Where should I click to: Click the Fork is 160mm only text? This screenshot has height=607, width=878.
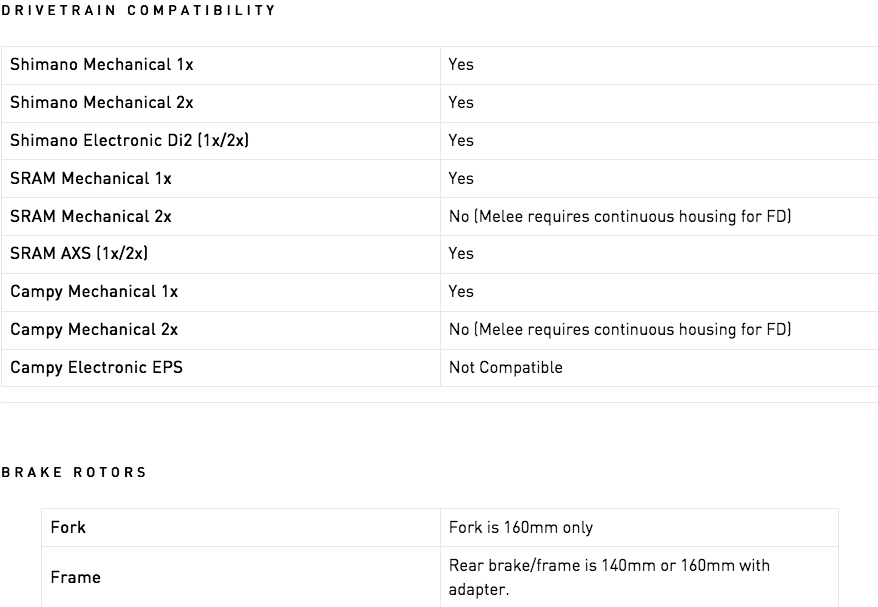521,528
